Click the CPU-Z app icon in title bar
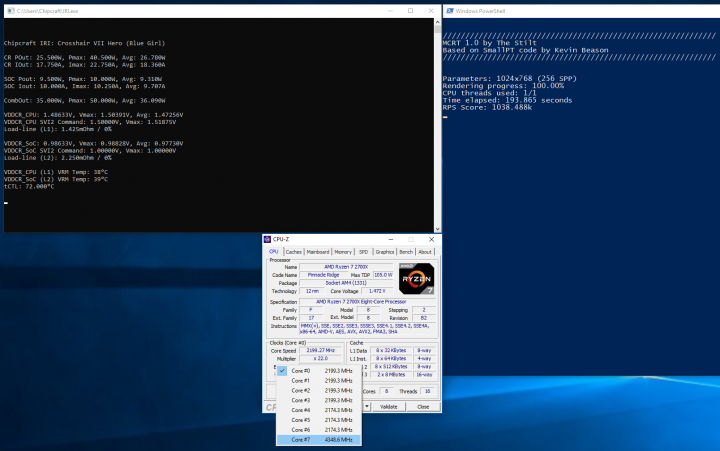The height and width of the screenshot is (451, 720). (267, 239)
